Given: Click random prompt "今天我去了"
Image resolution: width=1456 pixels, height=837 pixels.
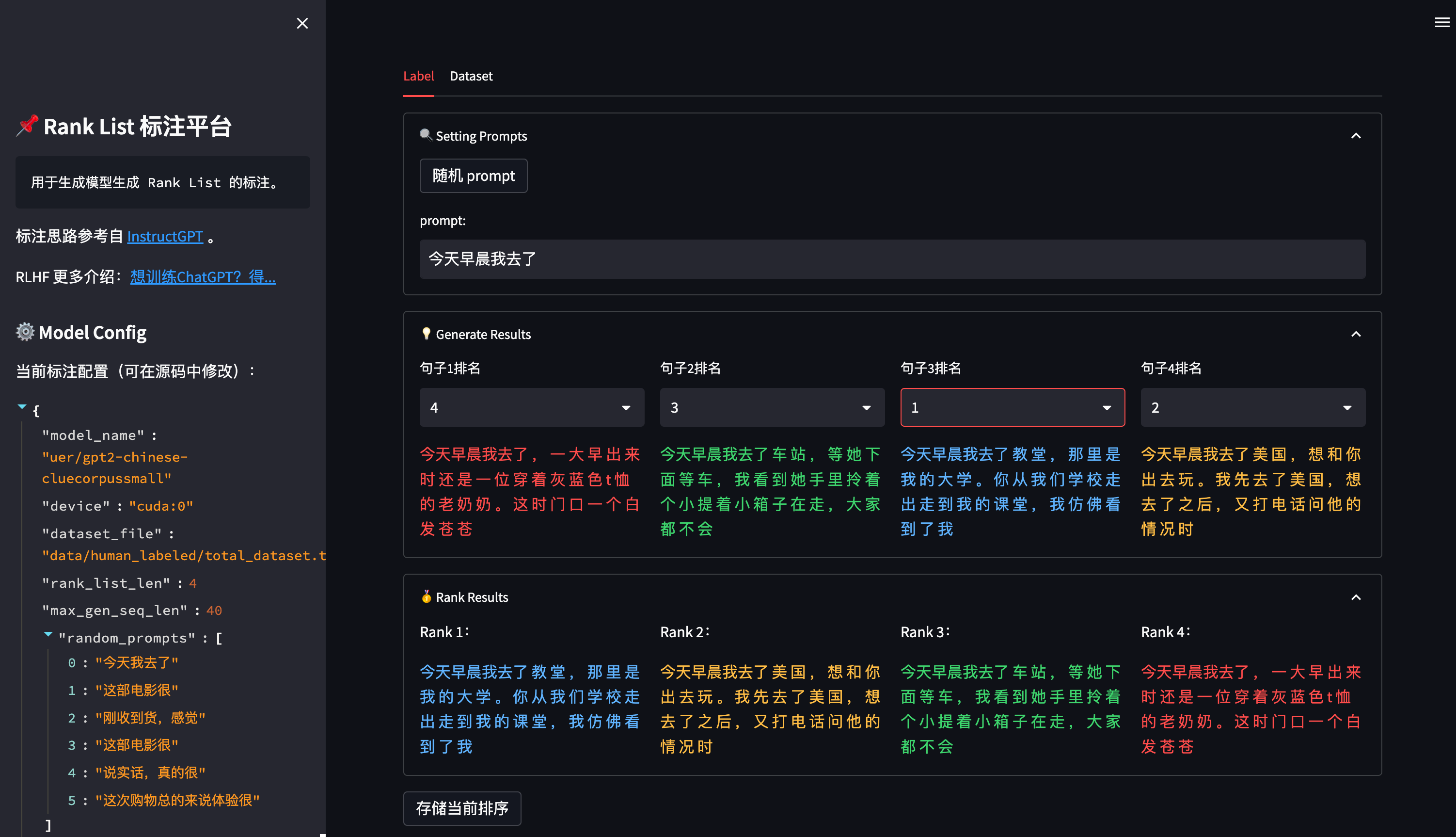Looking at the screenshot, I should click(137, 663).
